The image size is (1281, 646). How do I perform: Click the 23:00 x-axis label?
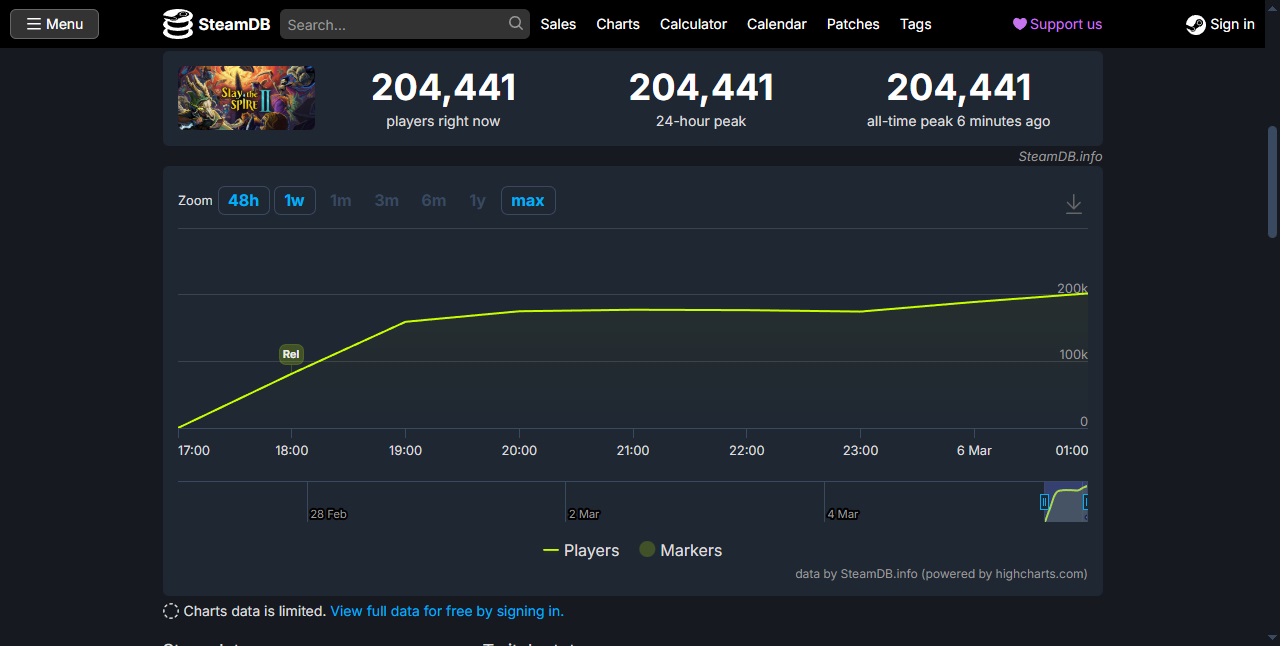[x=860, y=451]
